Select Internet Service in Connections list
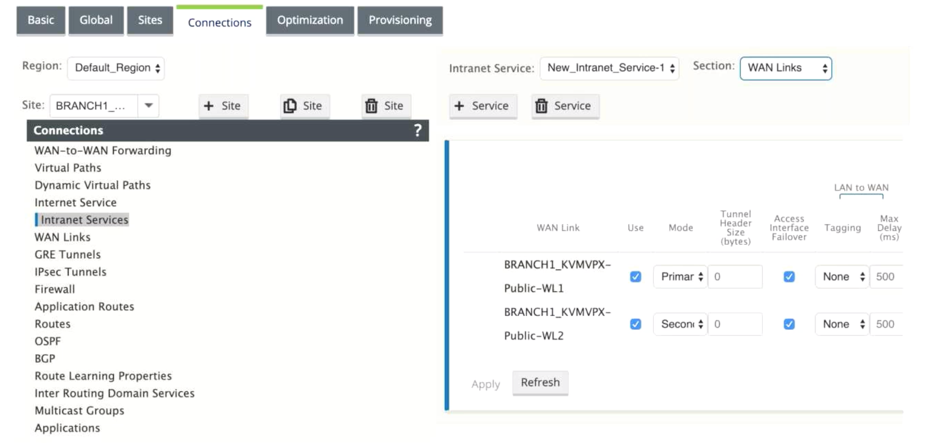This screenshot has width=939, height=445. coord(75,202)
